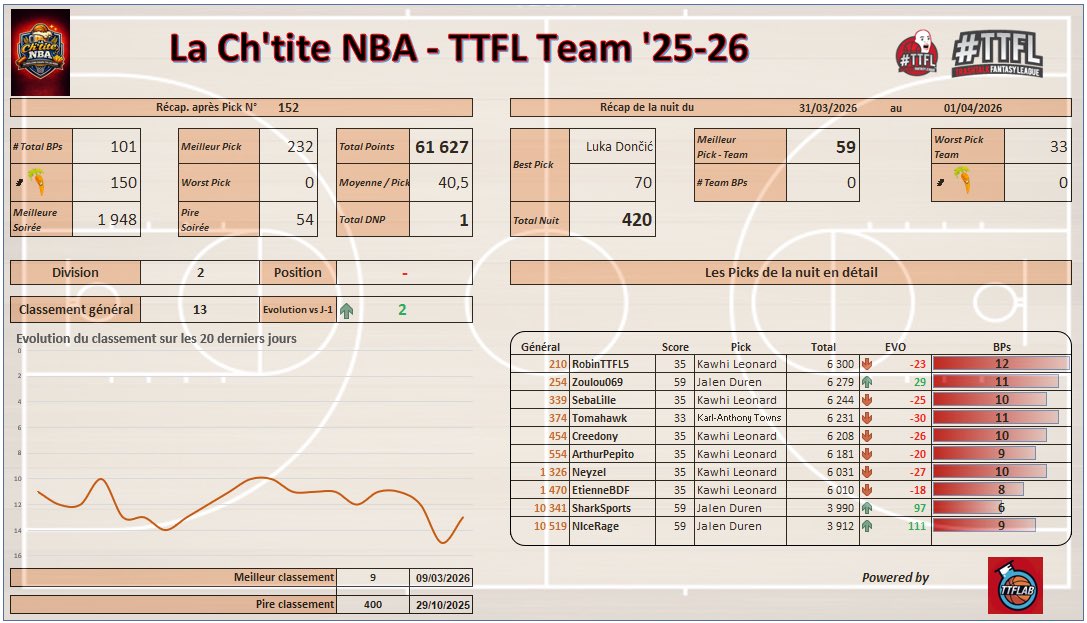Click Jalen Duren pick in Zoulou069 row
Screen dimensions: 1087x623
pos(729,382)
